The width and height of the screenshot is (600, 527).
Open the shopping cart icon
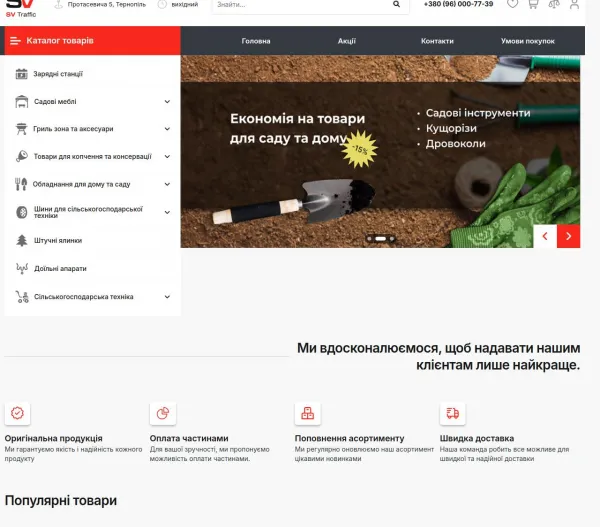pyautogui.click(x=533, y=4)
